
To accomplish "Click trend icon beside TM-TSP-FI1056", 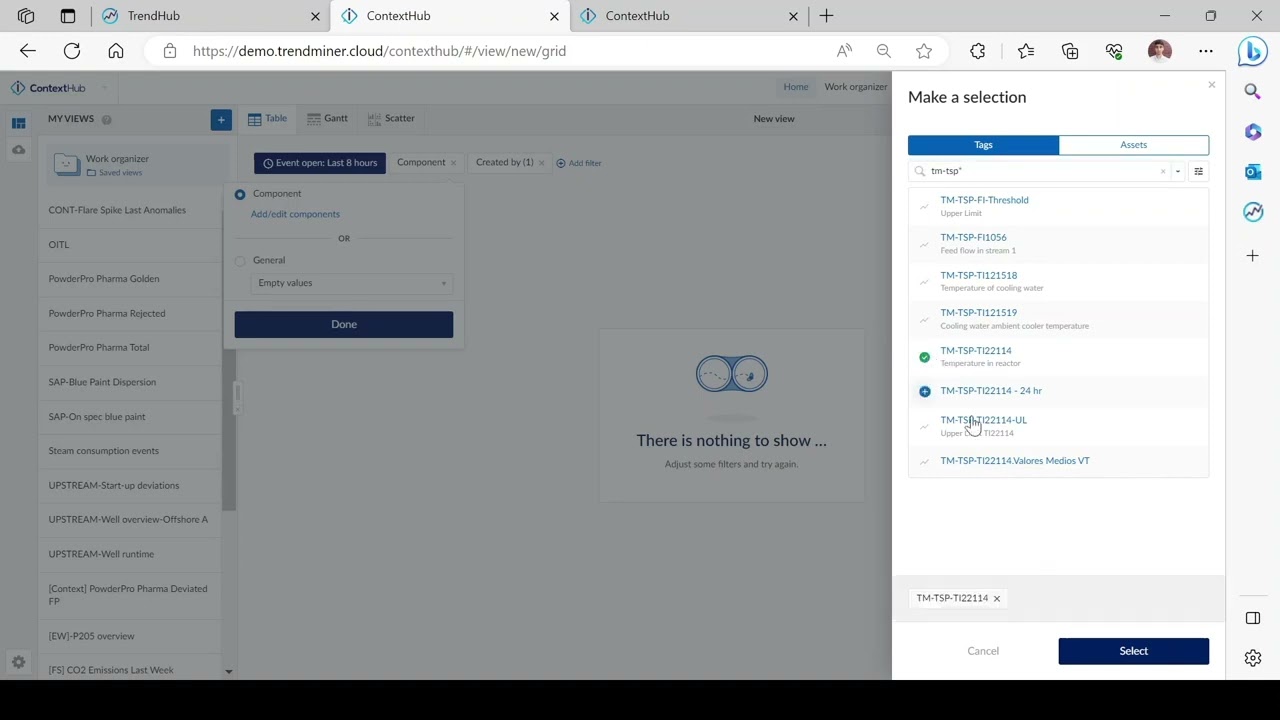I will tap(924, 244).
